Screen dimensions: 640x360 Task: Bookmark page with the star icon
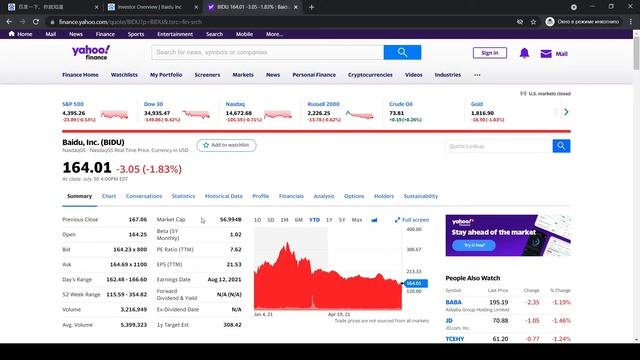click(x=533, y=22)
